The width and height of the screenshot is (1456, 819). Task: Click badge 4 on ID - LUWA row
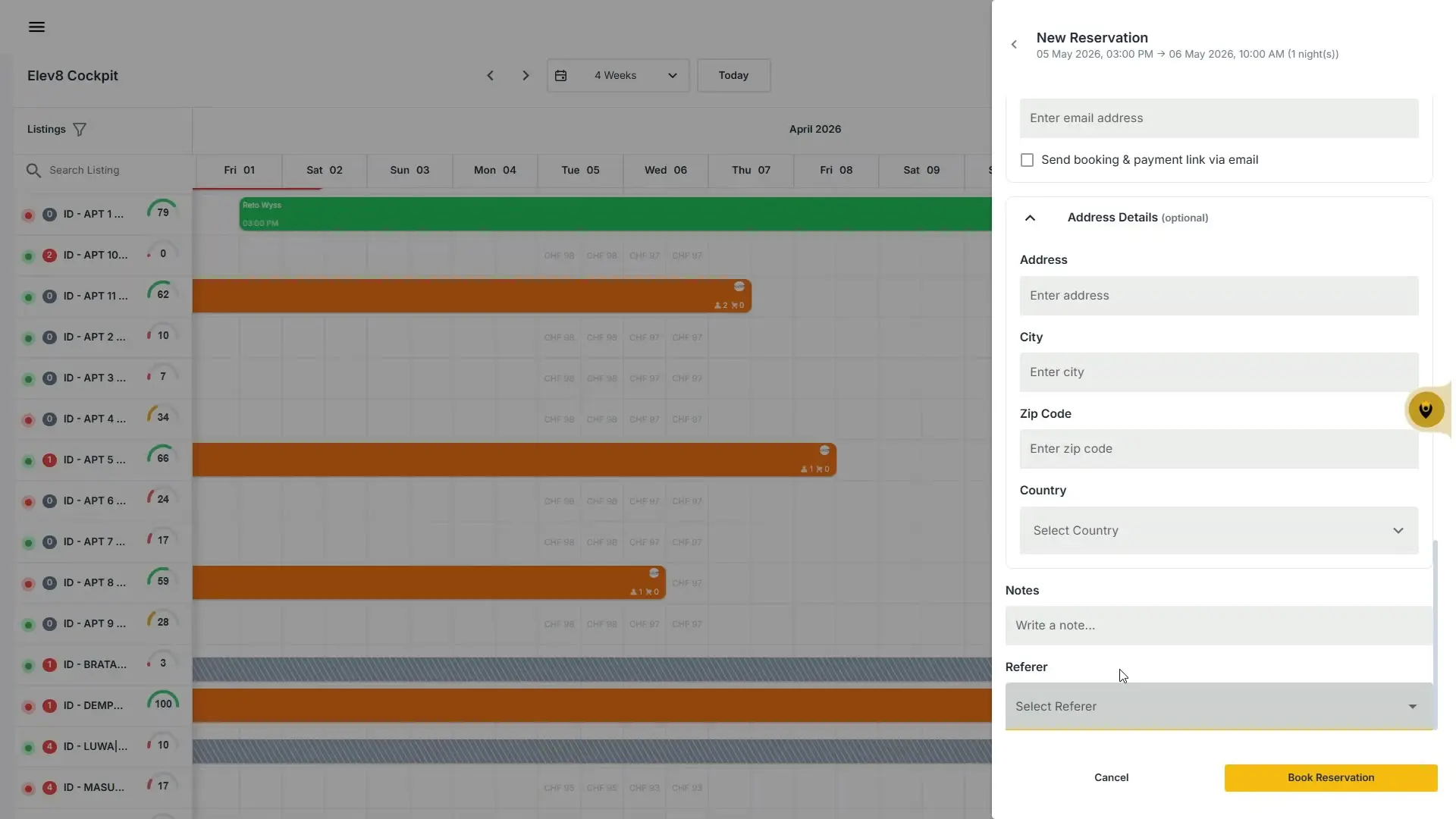[x=49, y=747]
